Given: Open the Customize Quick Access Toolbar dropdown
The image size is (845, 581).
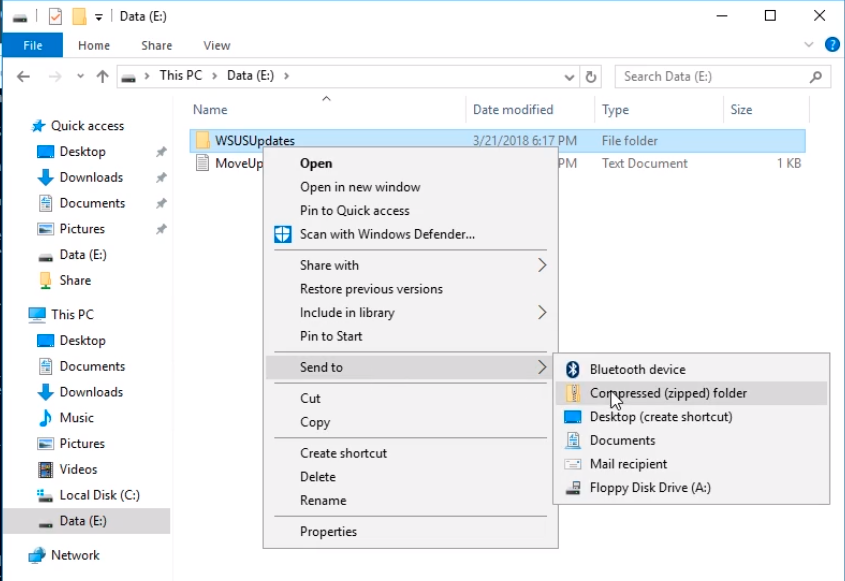Looking at the screenshot, I should tap(99, 17).
